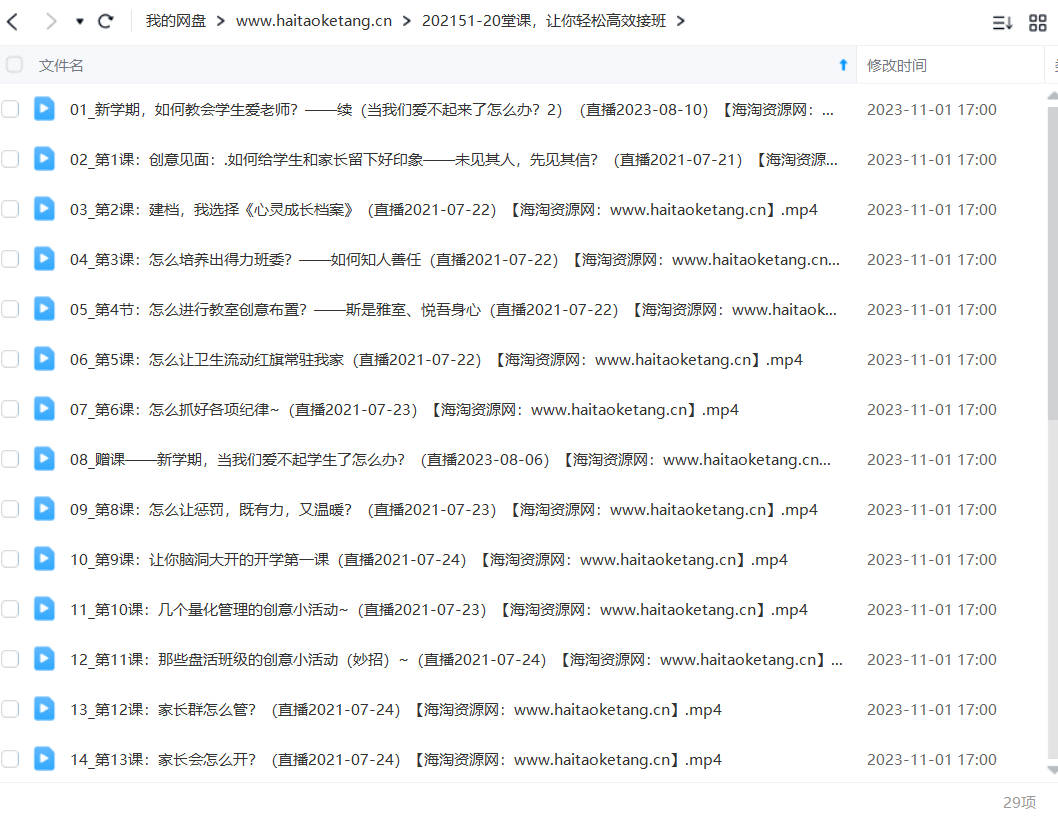The image size is (1058, 820).
Task: Click the blue sort arrow in 文件名 header
Action: click(x=843, y=65)
